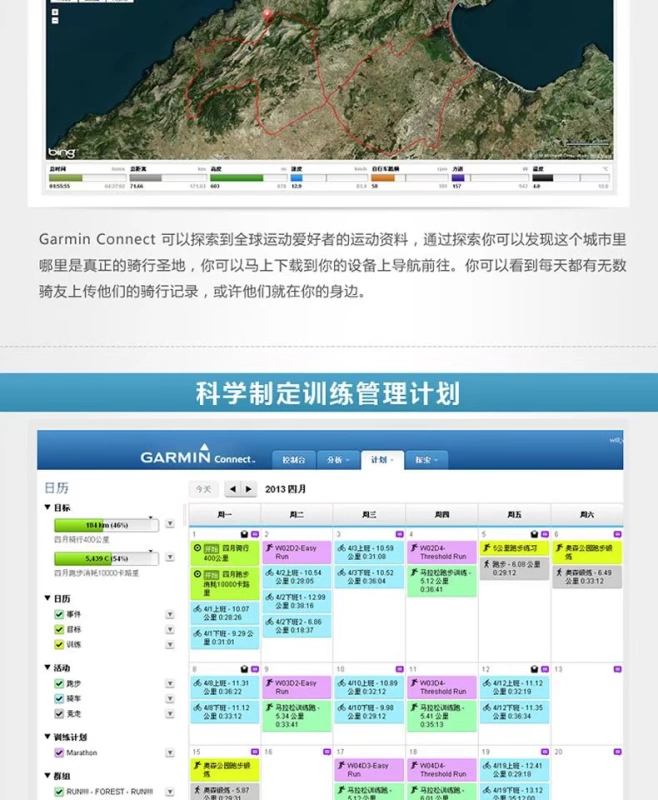Toggle the 事件 calendar checkbox

coord(59,614)
